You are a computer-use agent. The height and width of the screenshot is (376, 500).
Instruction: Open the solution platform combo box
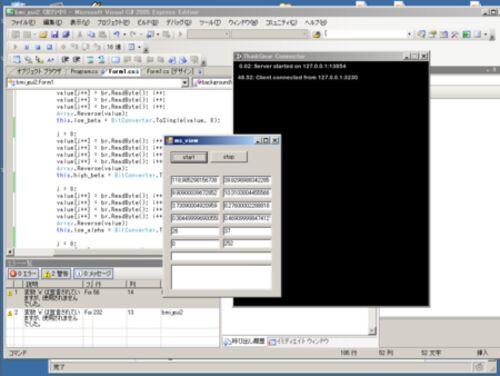point(270,34)
